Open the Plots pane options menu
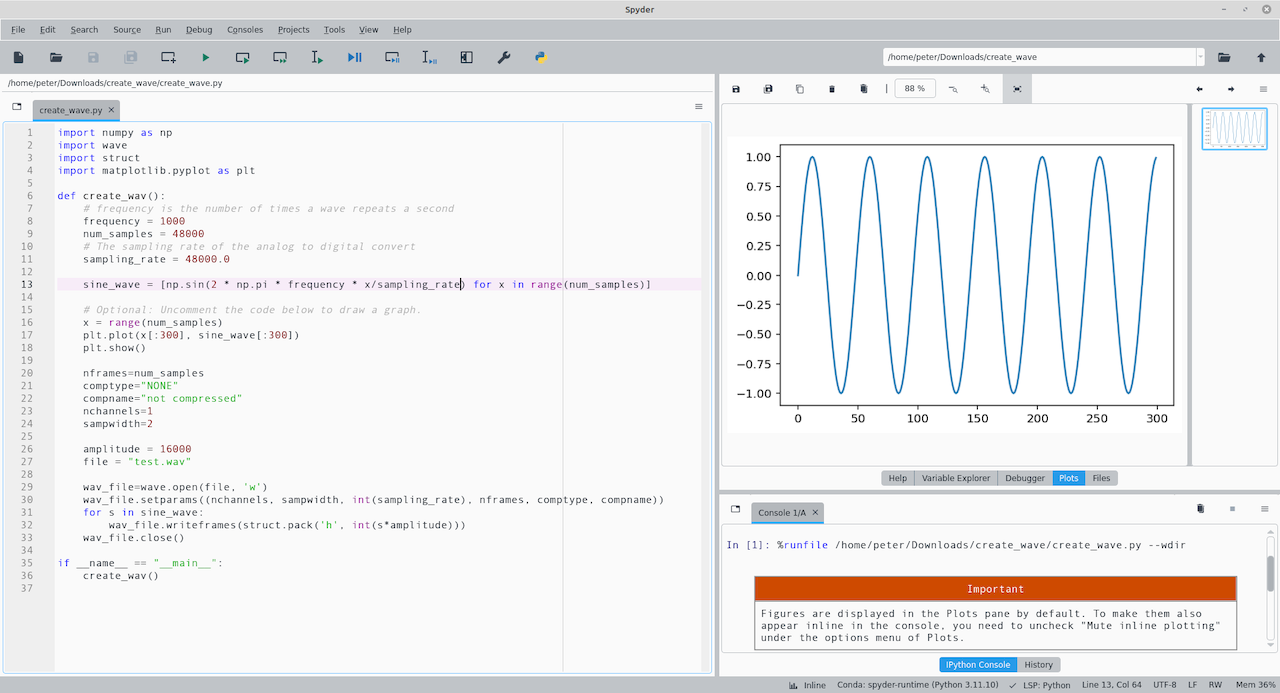Viewport: 1280px width, 693px height. tap(1262, 89)
